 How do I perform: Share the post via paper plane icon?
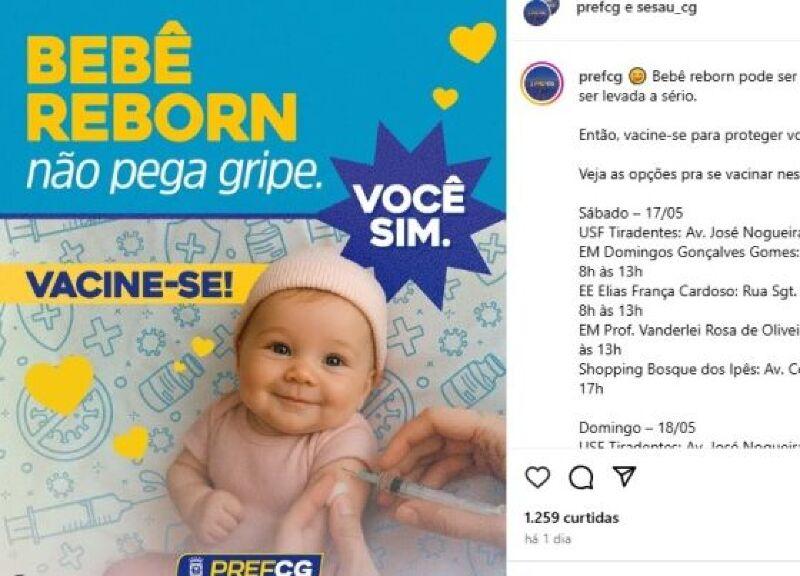624,476
